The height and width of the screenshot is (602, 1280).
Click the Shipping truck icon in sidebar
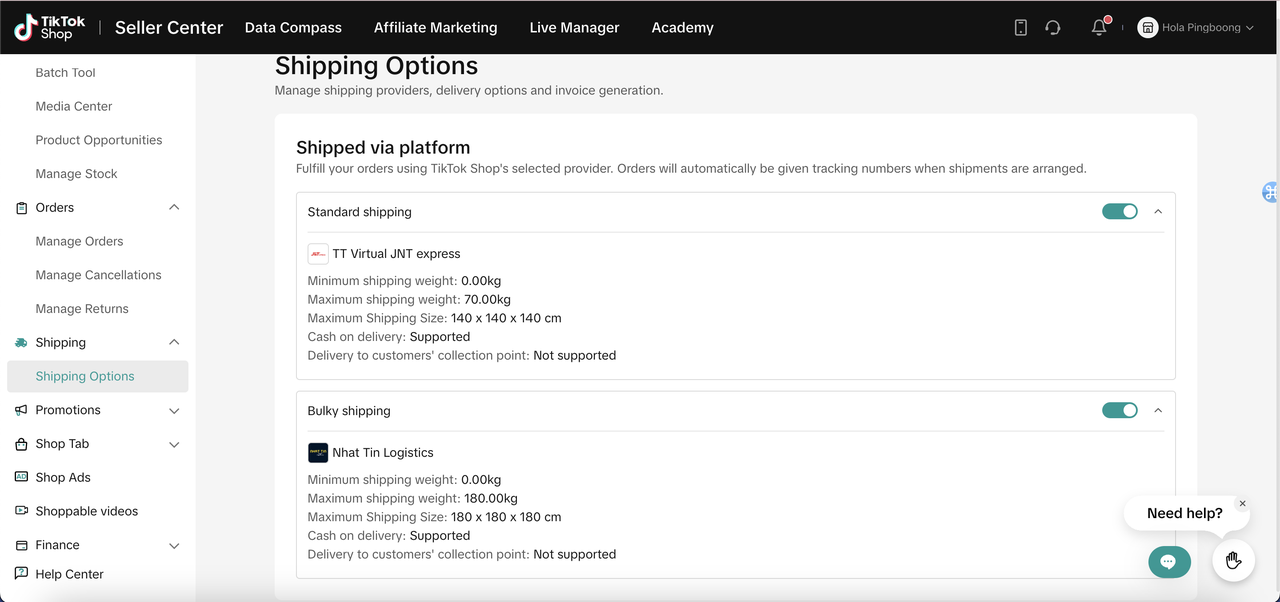(x=21, y=342)
